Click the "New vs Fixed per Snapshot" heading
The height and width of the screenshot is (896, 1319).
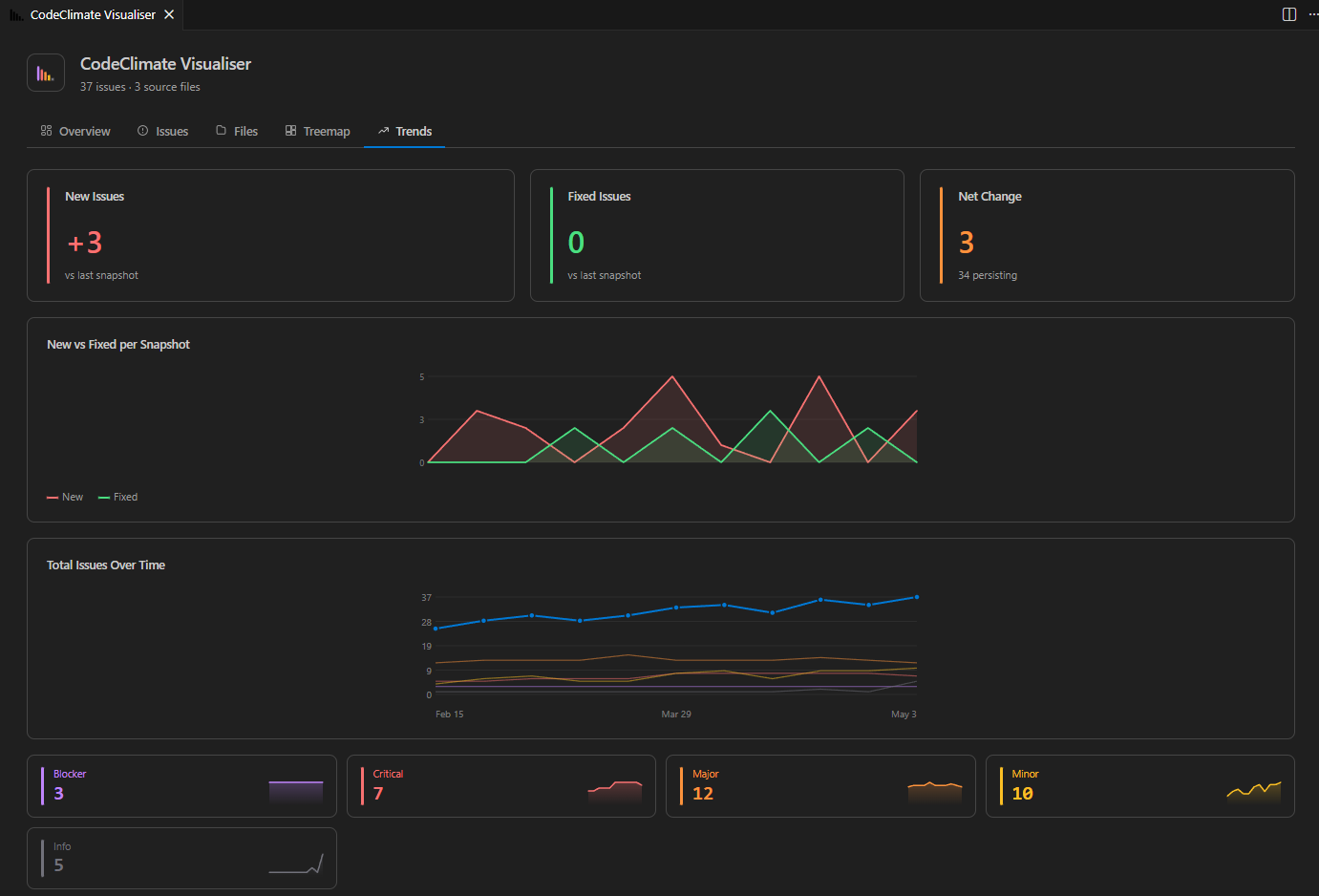pos(118,345)
